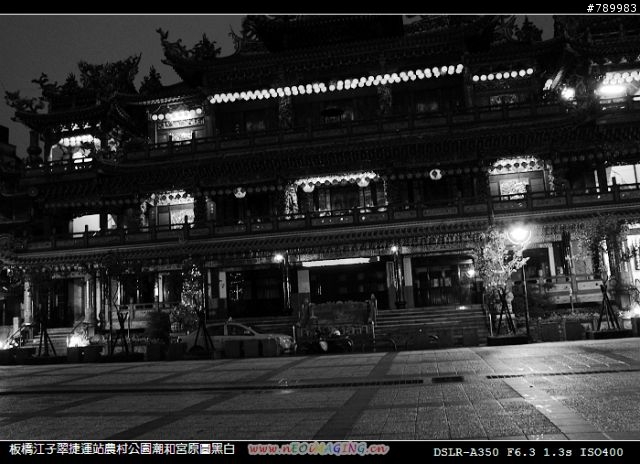
Task: Click the F6.3 aperture value
Action: pyautogui.click(x=521, y=452)
